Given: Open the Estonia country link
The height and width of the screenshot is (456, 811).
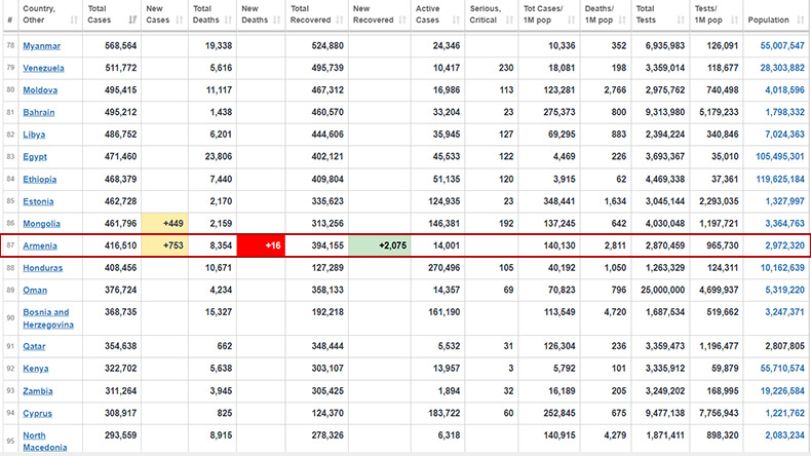Looking at the screenshot, I should (x=38, y=202).
